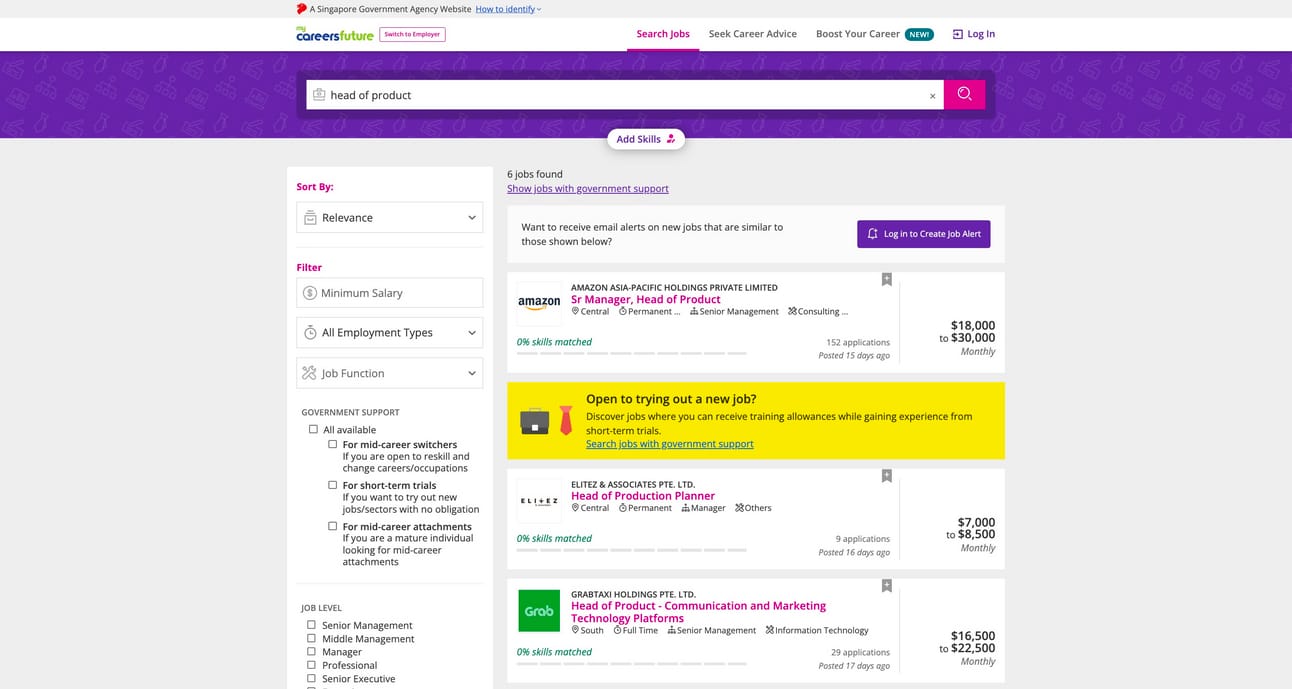Open Grab Head of Product Communication job
The height and width of the screenshot is (689, 1292).
click(x=698, y=612)
